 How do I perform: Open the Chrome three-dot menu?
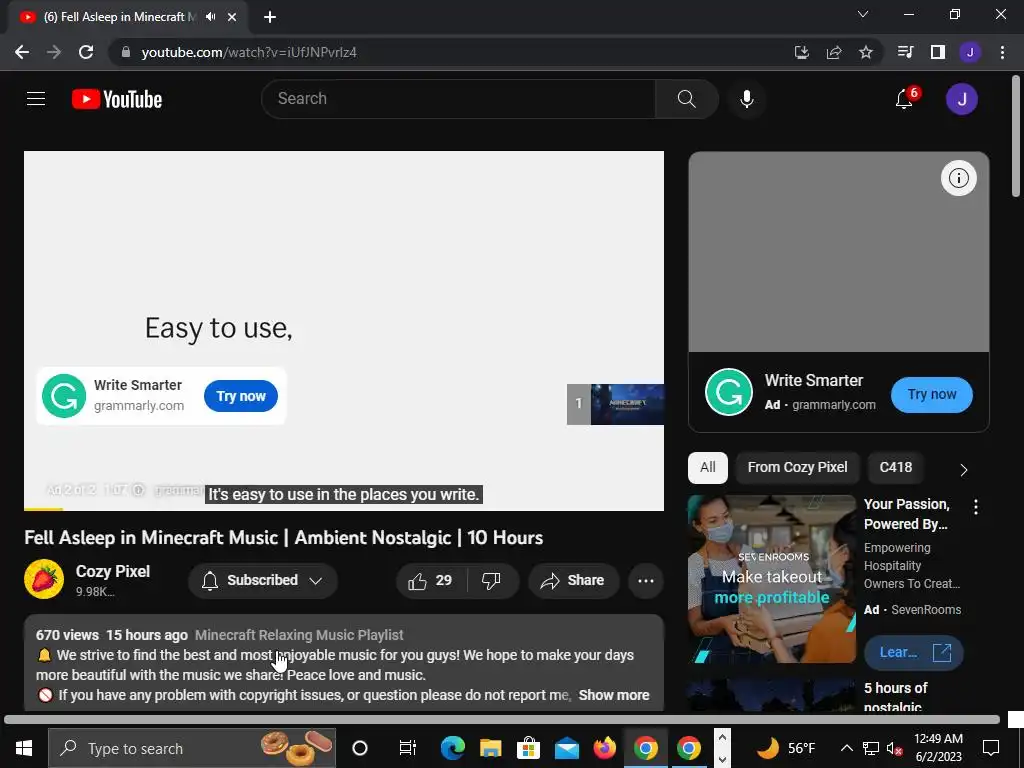[1002, 52]
